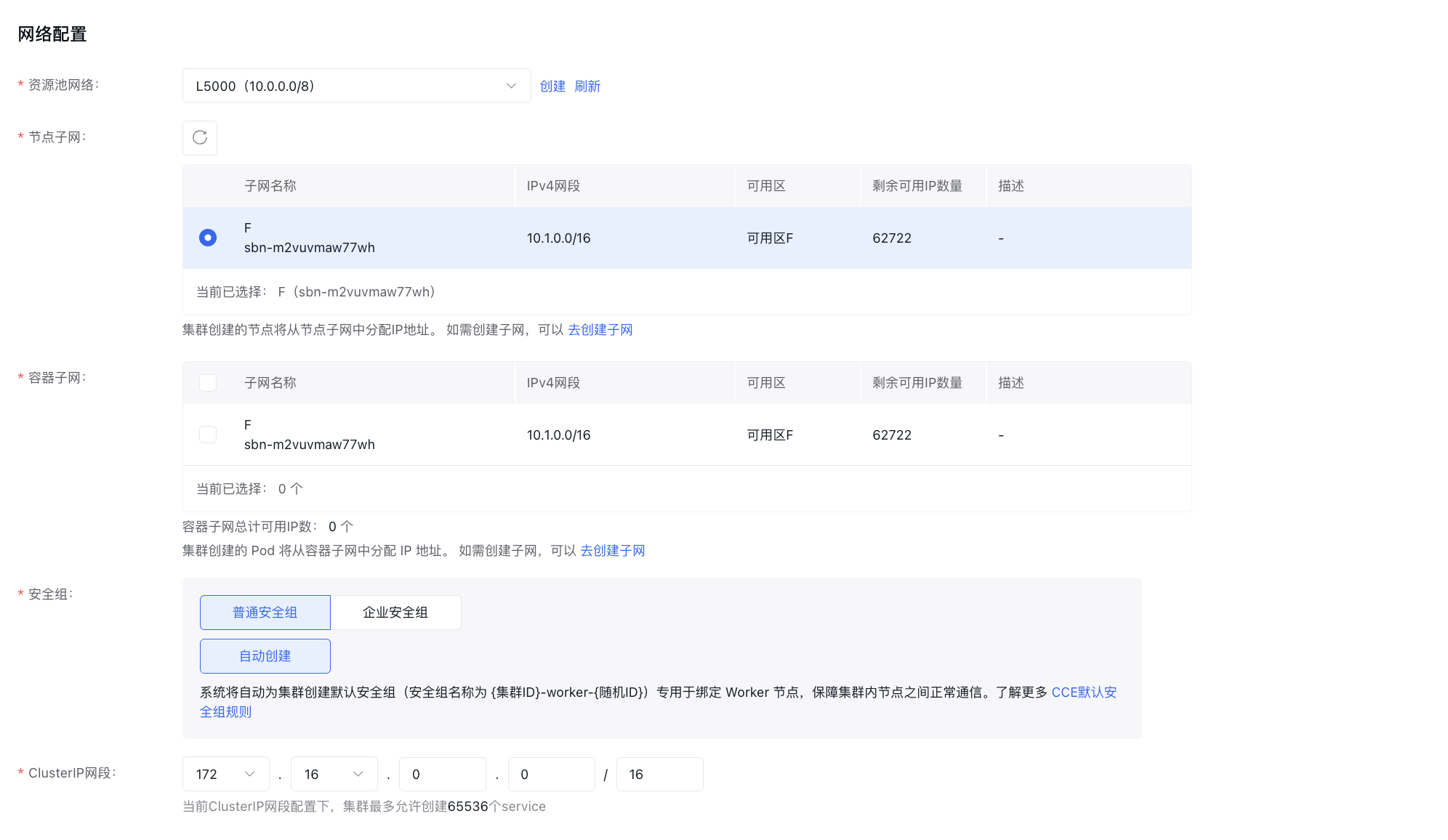Select the node subnet F radio button
This screenshot has width=1448, height=840.
(x=208, y=238)
